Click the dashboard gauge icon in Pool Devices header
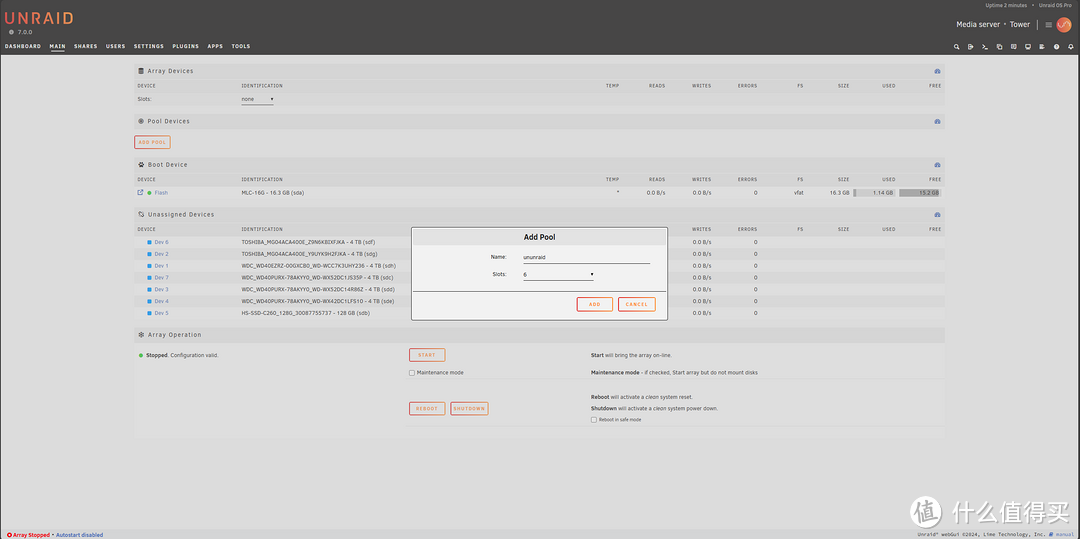 click(x=937, y=121)
